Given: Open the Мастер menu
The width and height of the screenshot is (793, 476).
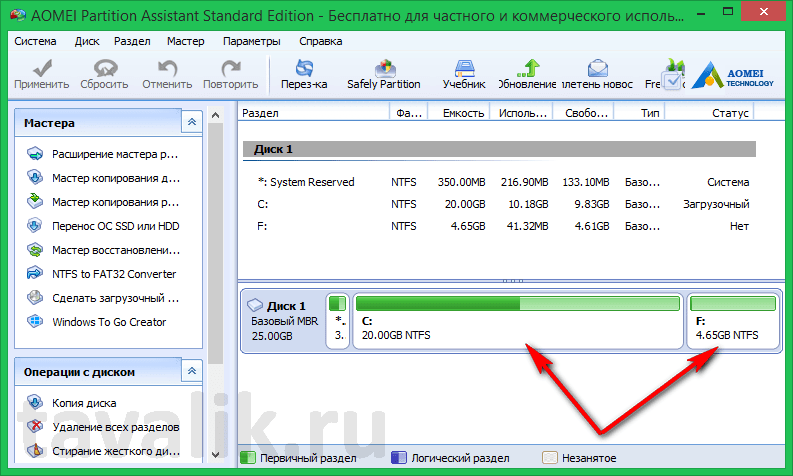Looking at the screenshot, I should pyautogui.click(x=186, y=41).
